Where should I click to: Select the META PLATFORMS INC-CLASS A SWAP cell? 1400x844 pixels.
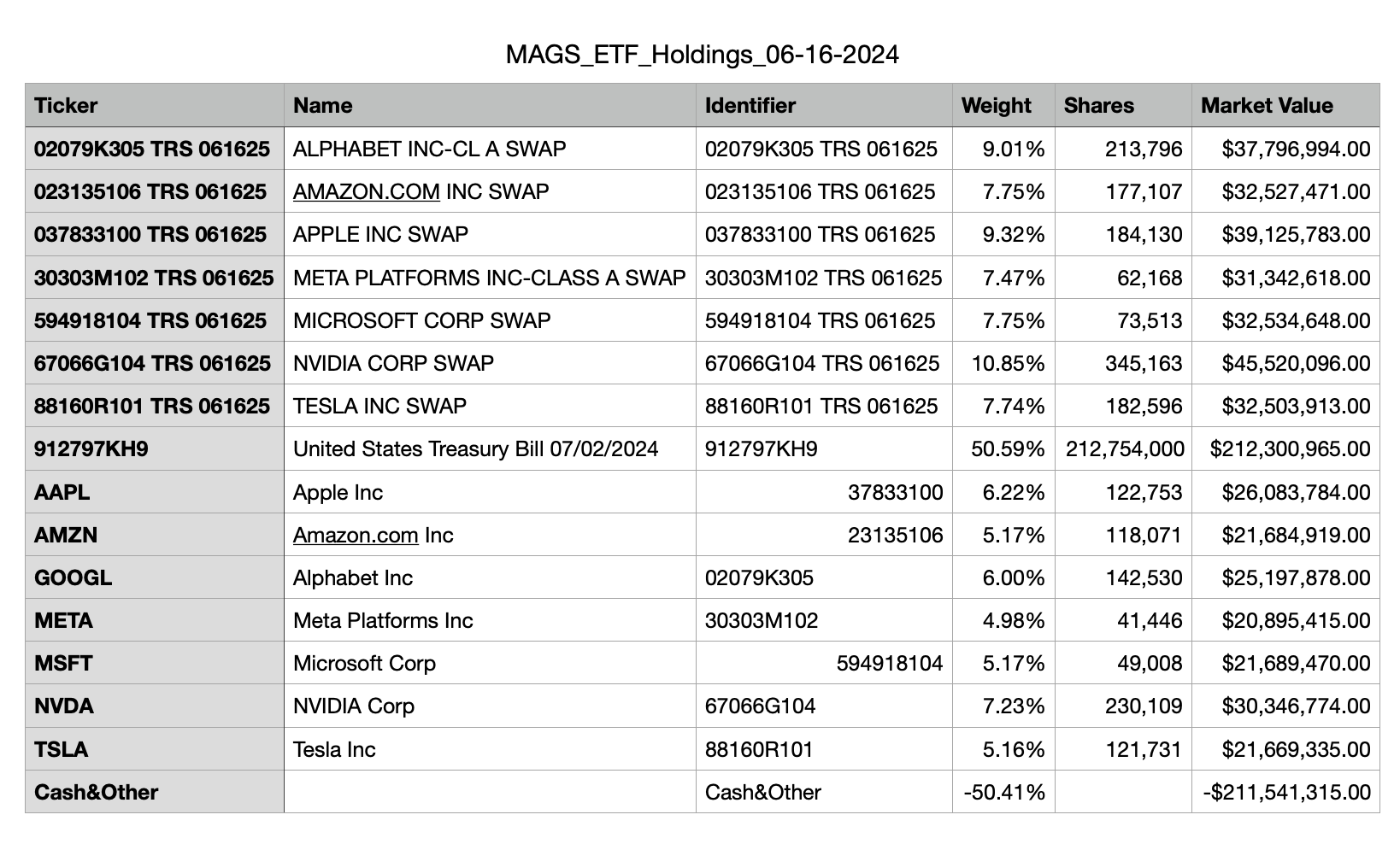[x=490, y=278]
